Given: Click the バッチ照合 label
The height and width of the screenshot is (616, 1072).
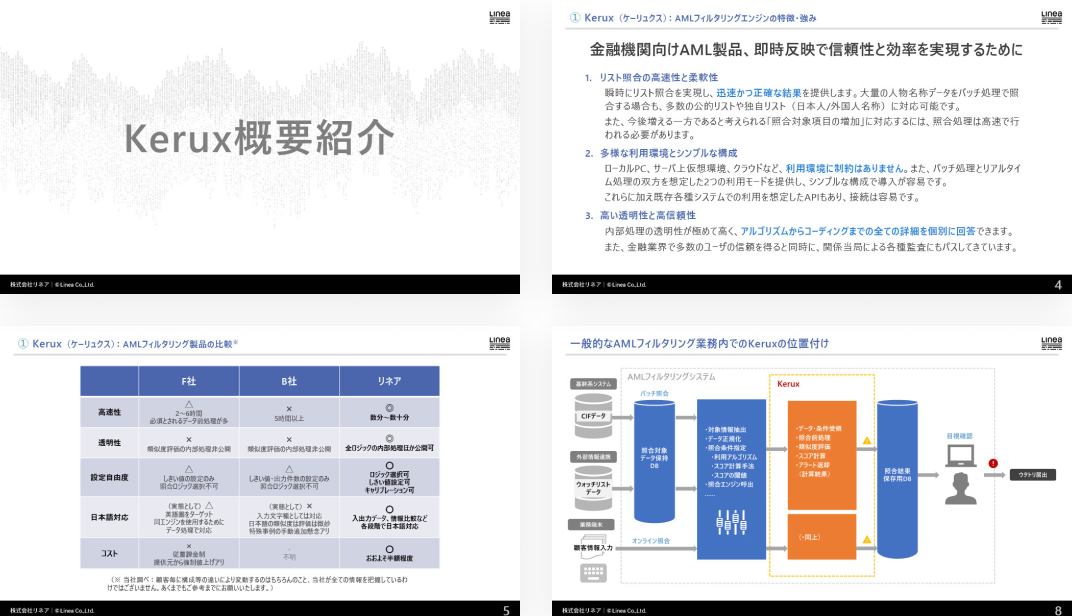Looking at the screenshot, I should (x=654, y=394).
